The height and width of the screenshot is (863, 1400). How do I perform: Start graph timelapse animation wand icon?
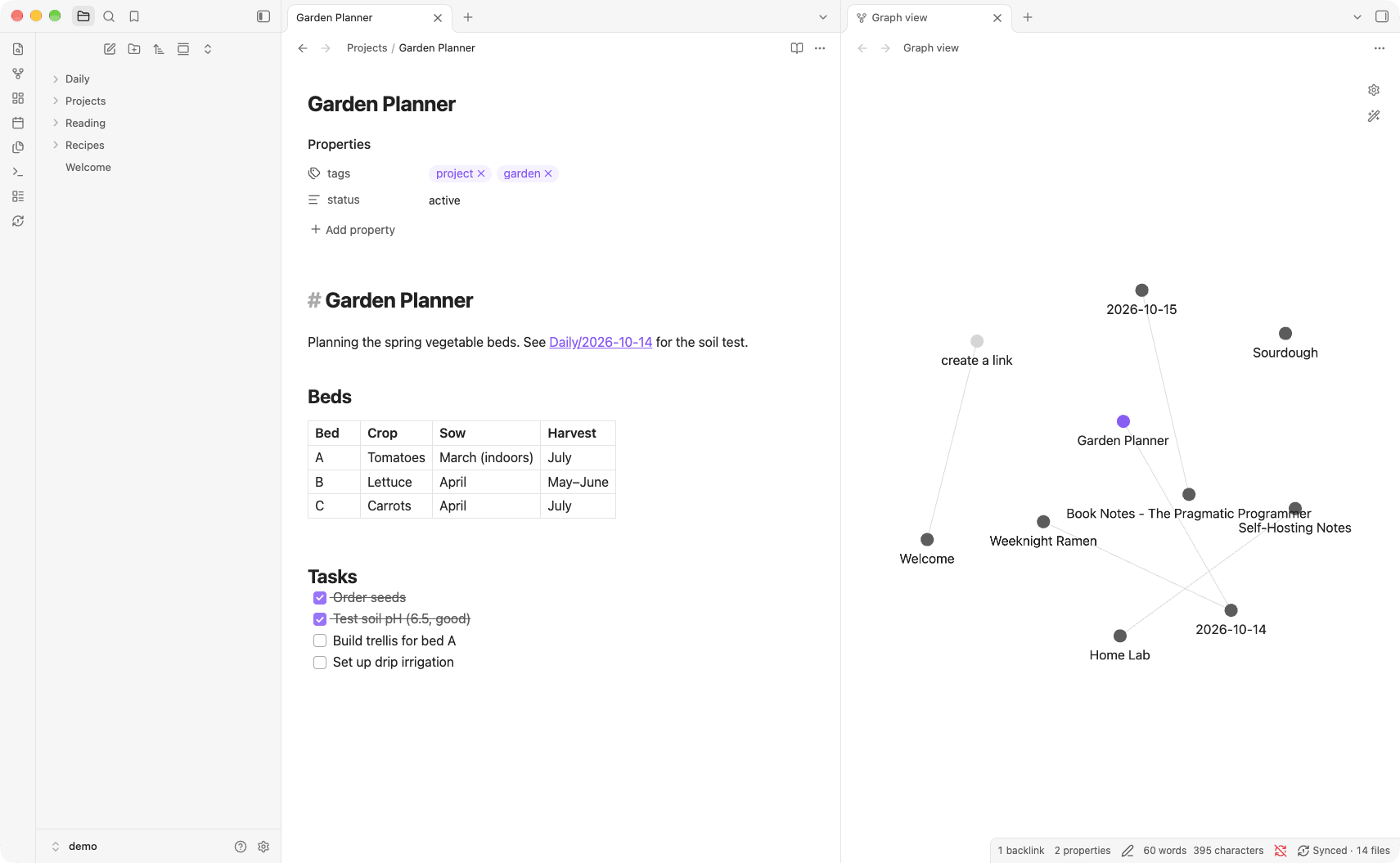(1374, 116)
